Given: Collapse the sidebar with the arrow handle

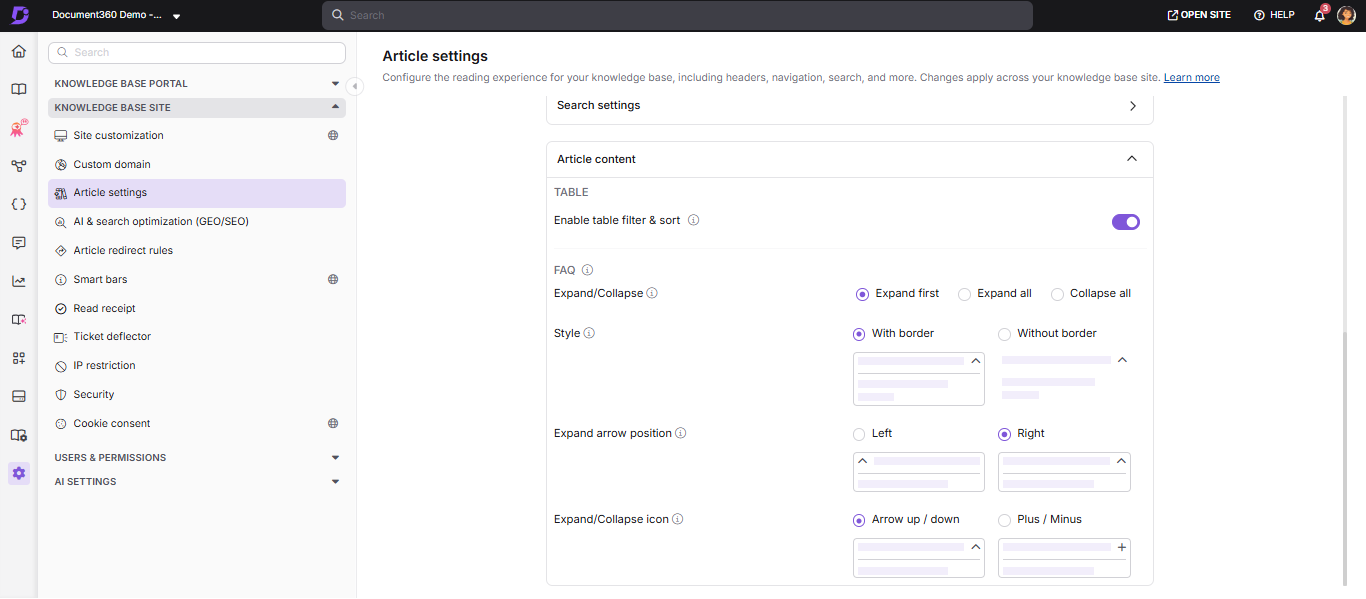Looking at the screenshot, I should click(355, 86).
